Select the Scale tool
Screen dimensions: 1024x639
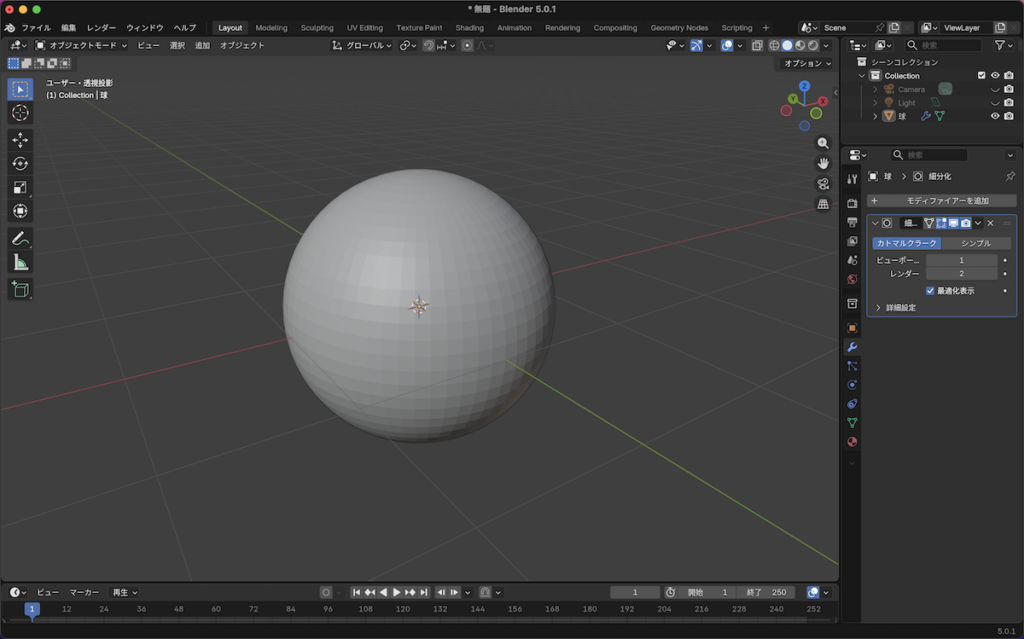[20, 188]
